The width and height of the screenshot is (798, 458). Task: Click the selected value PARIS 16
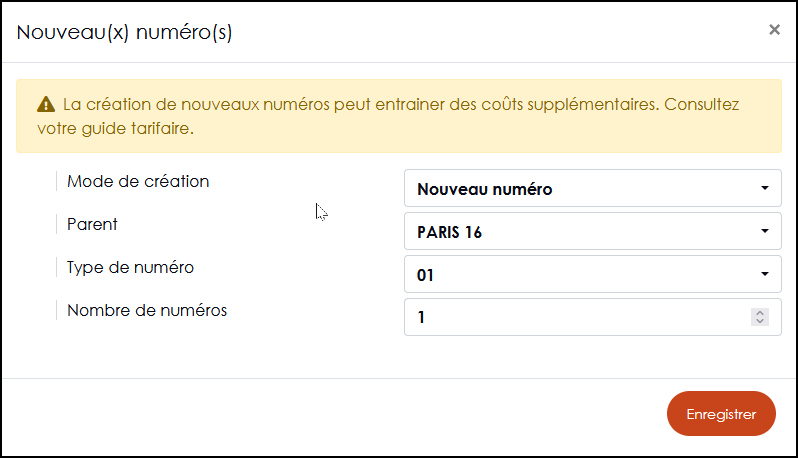click(449, 232)
